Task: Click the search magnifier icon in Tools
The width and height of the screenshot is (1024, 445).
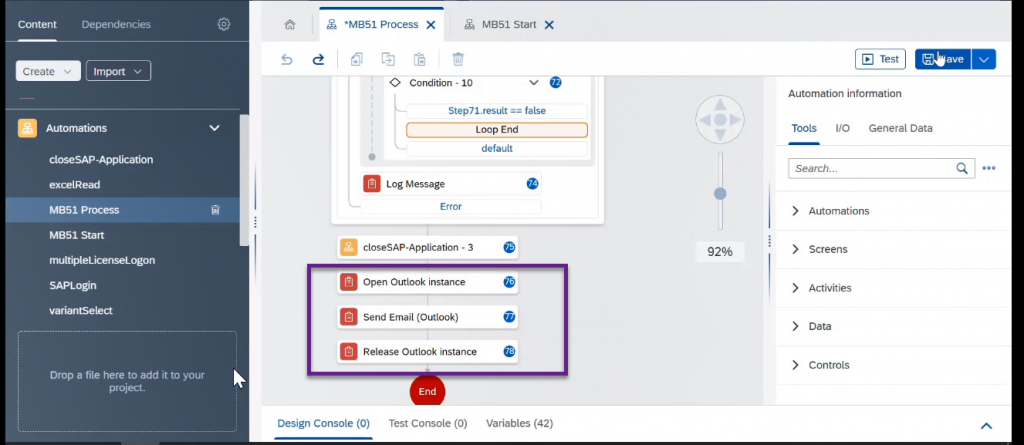Action: 962,168
